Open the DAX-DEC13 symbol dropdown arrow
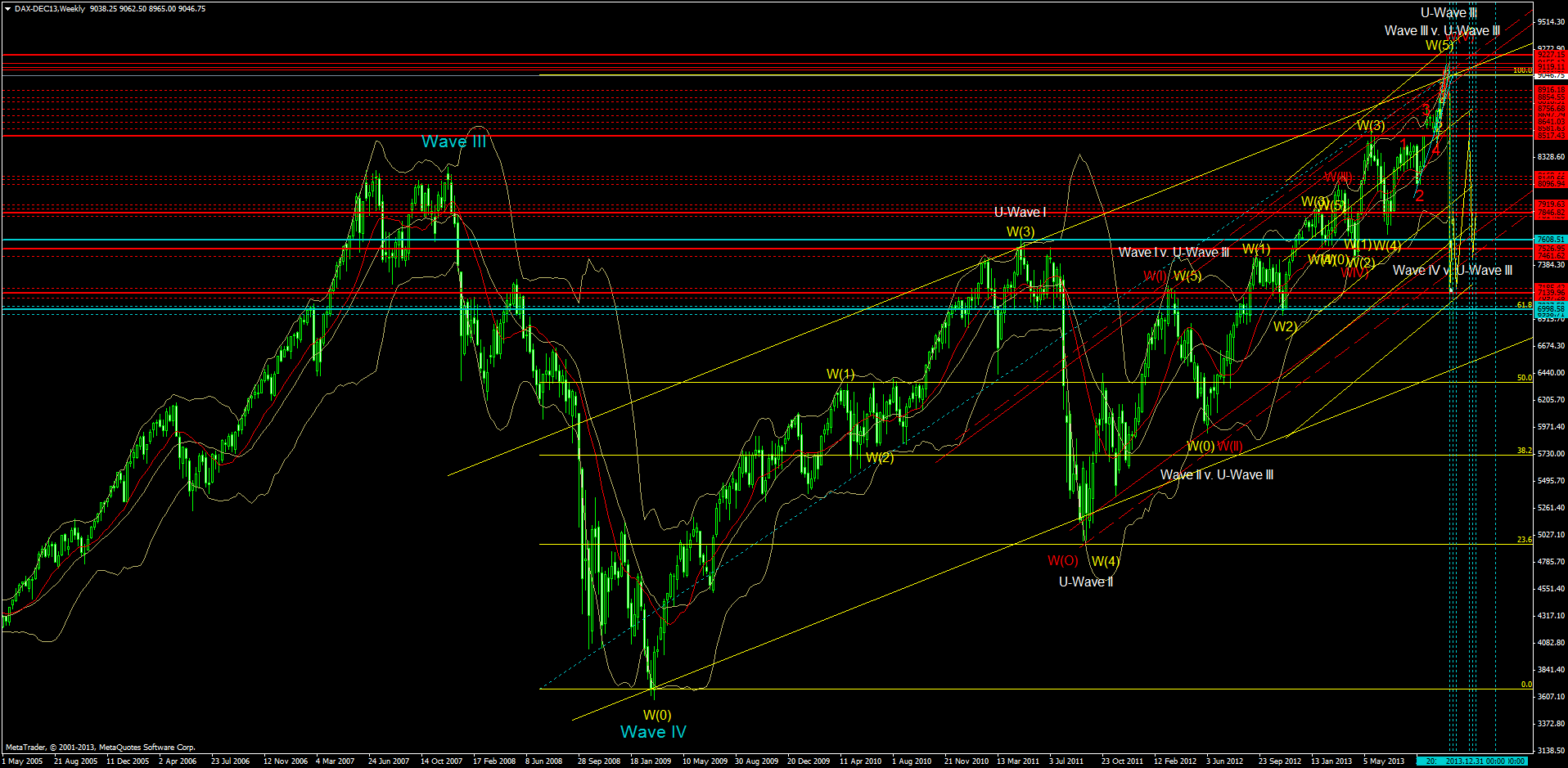The image size is (1568, 768). coord(7,7)
